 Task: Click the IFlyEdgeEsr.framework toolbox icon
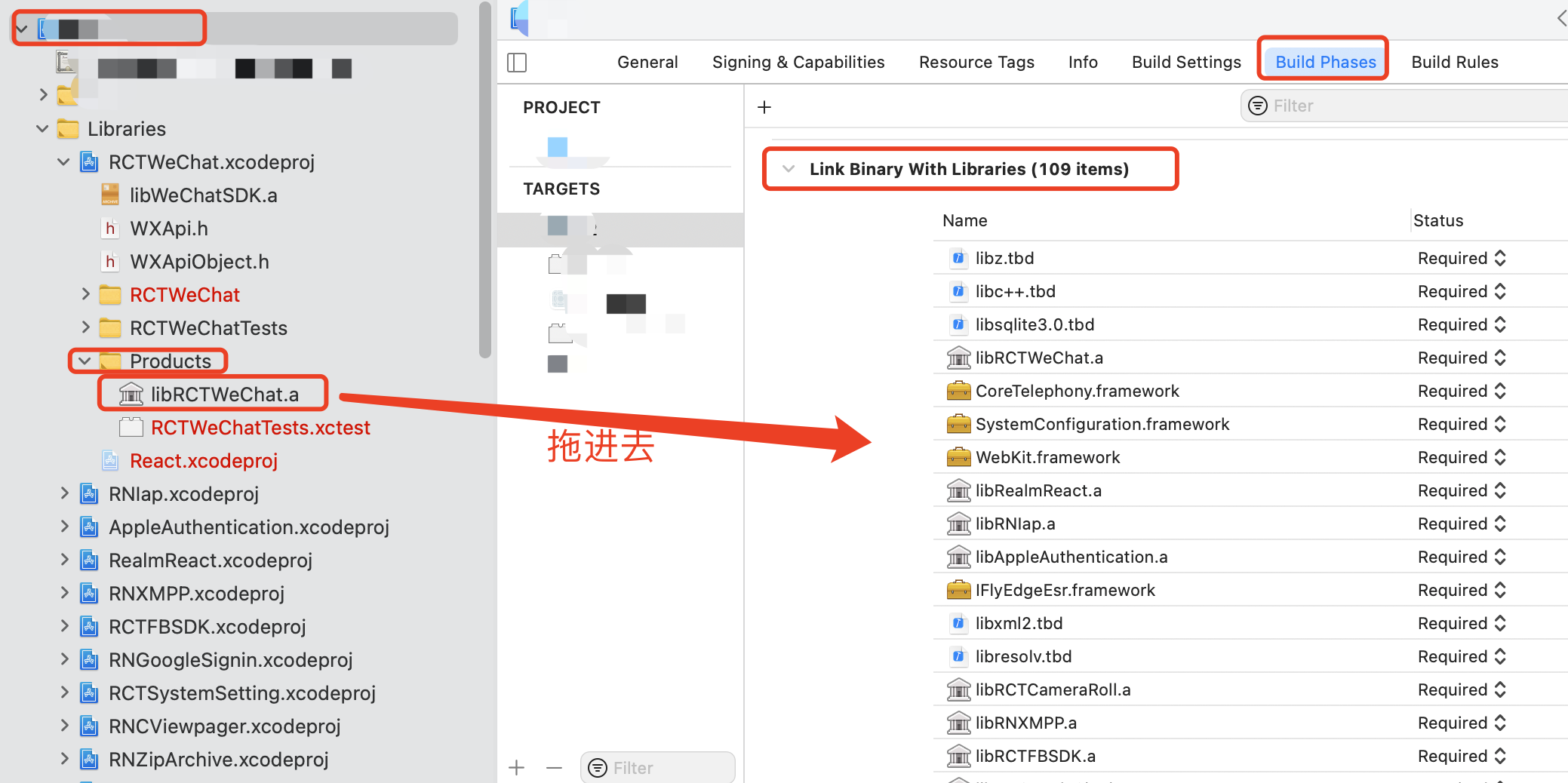958,590
